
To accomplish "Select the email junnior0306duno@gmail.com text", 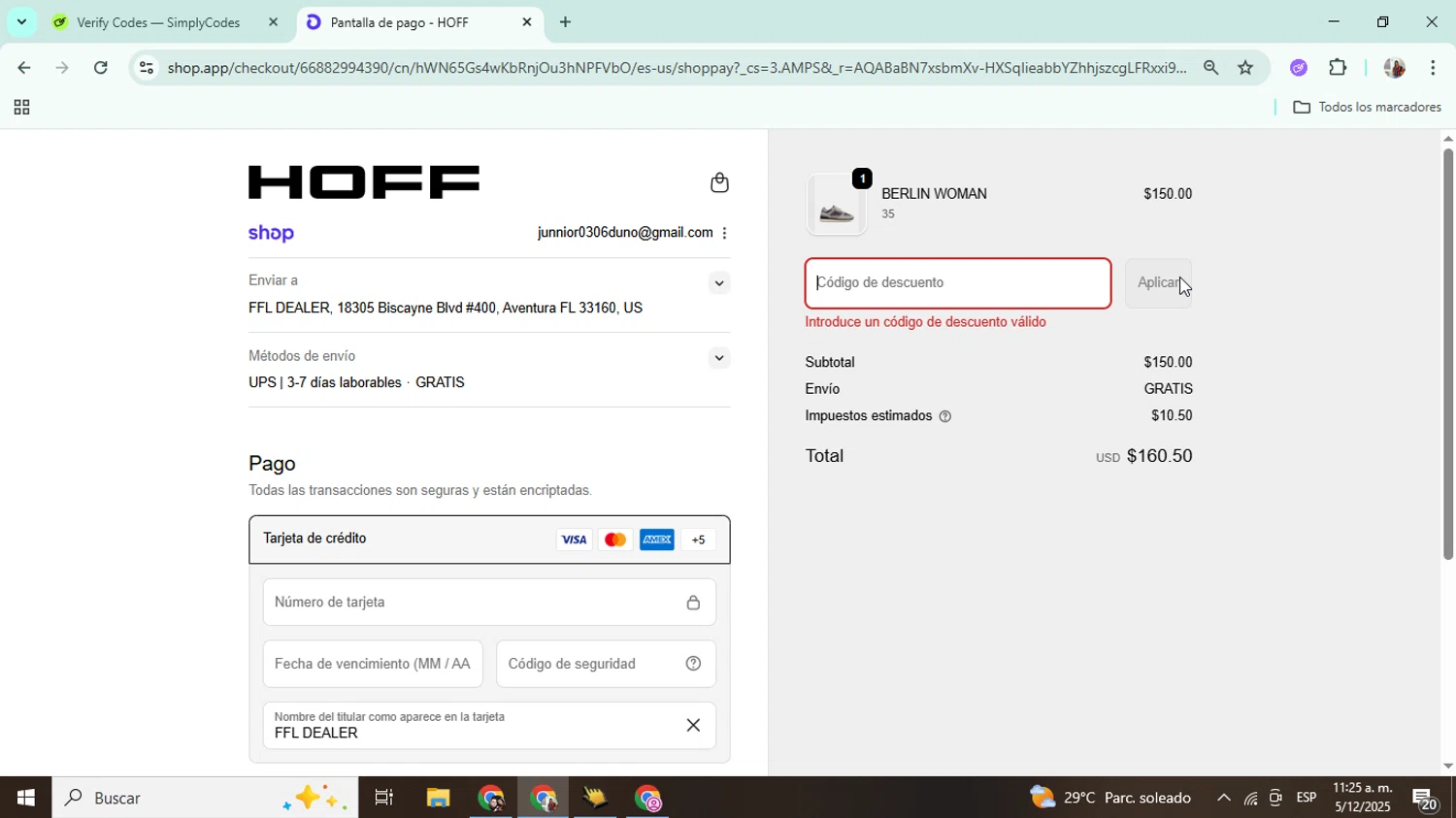I will pyautogui.click(x=625, y=233).
